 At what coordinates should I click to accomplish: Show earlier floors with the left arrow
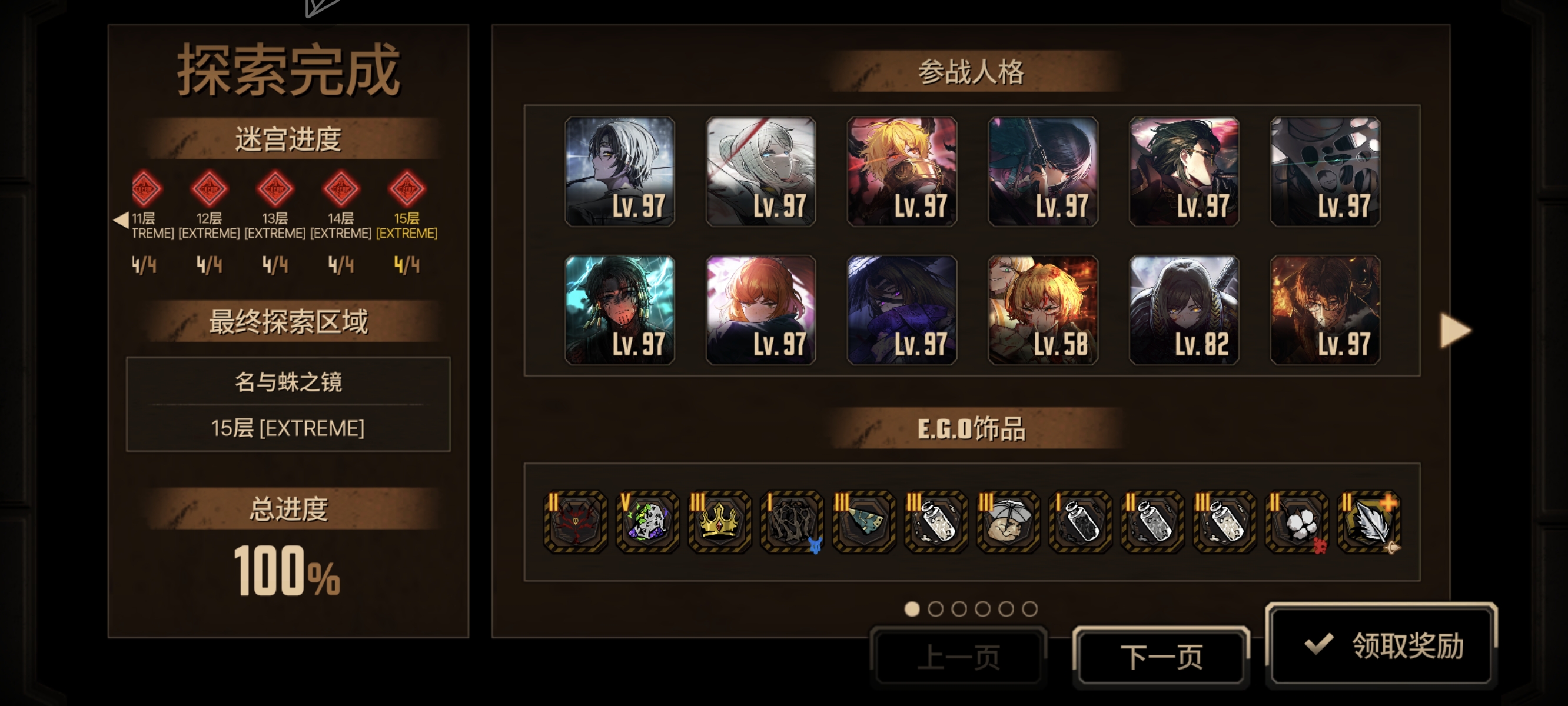click(121, 219)
